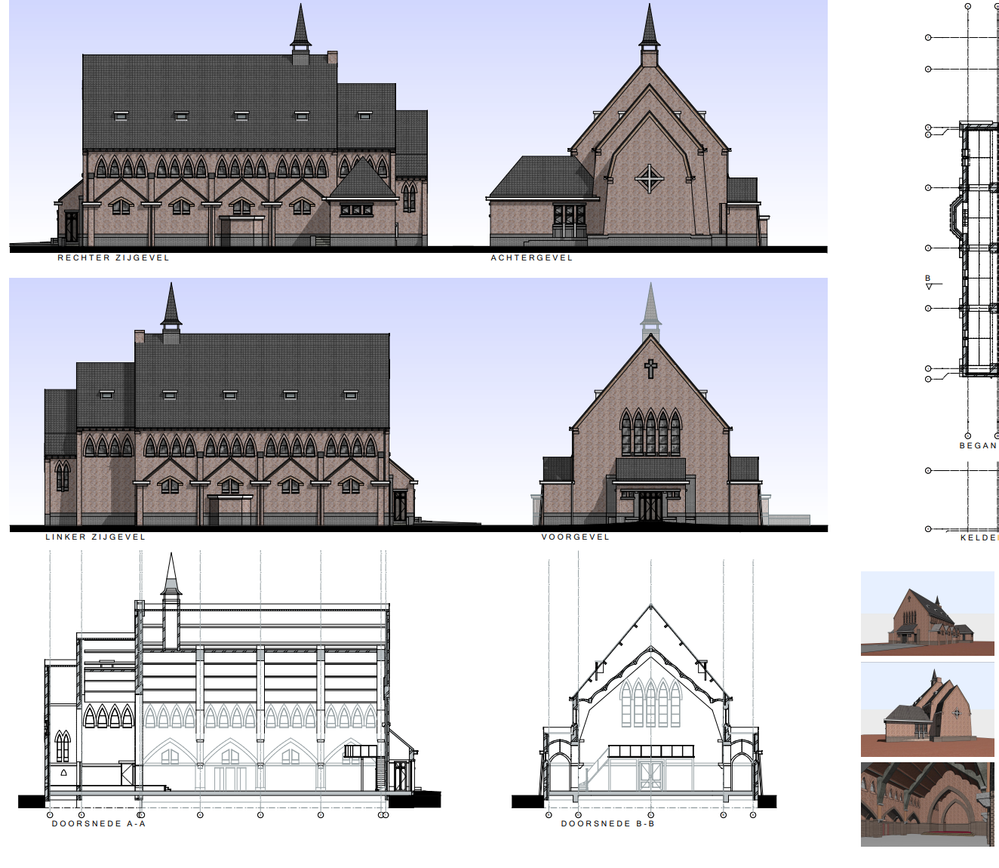
Task: Select the rose window in the ACHTERGEVEL drawing
Action: pyautogui.click(x=650, y=177)
